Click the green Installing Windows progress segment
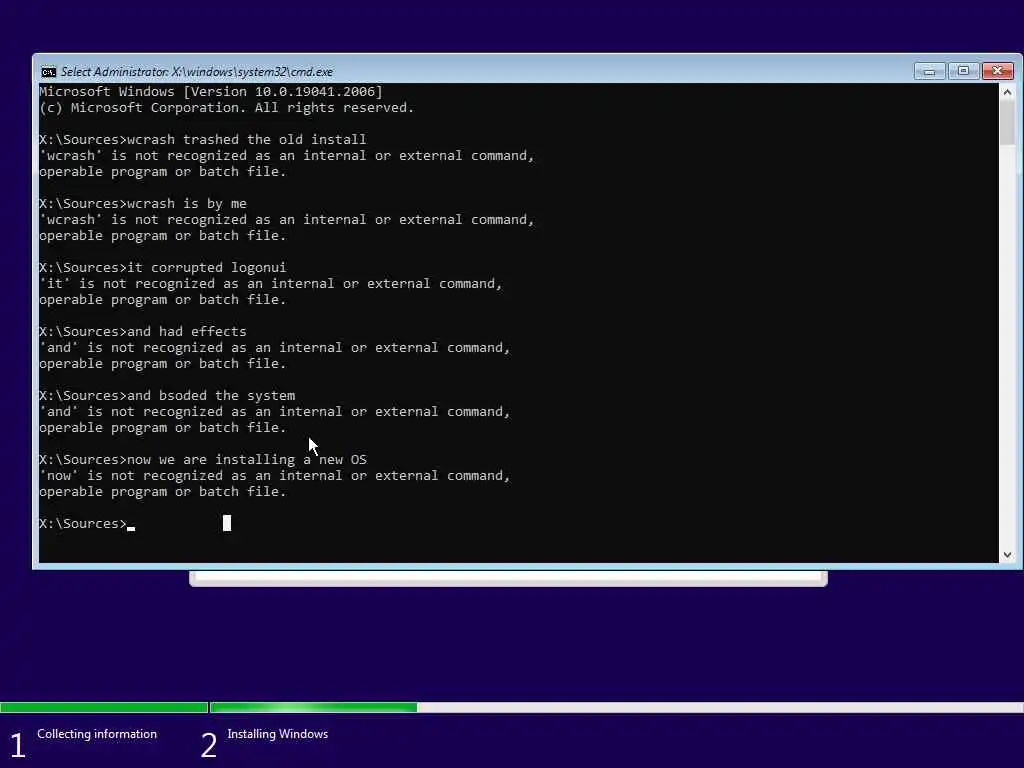This screenshot has width=1024, height=768. pos(313,707)
